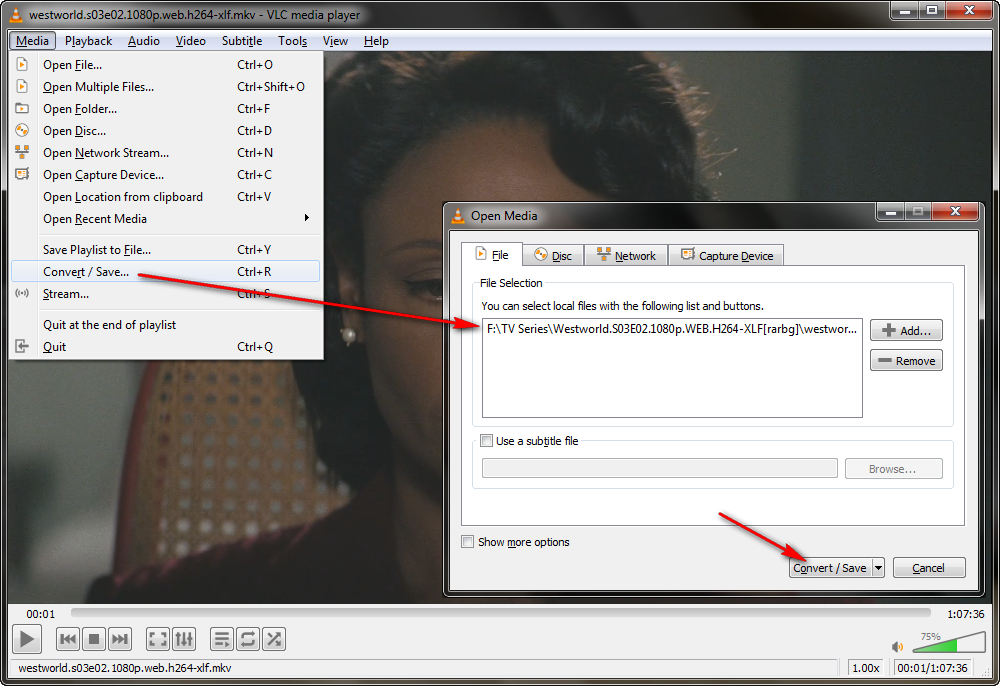Choose Save Playlist to File

click(165, 250)
